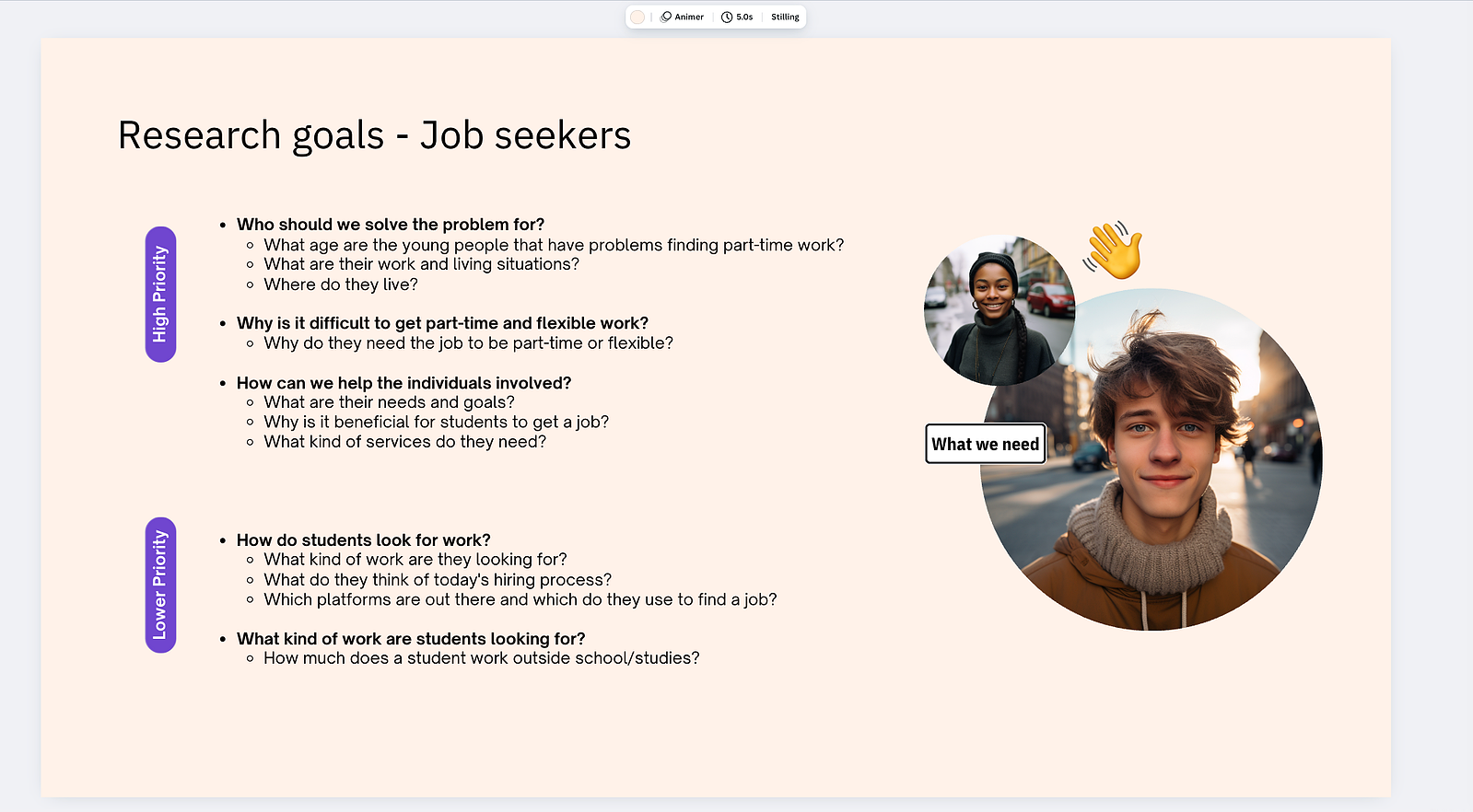Click What kind of services do they need?

click(x=404, y=442)
